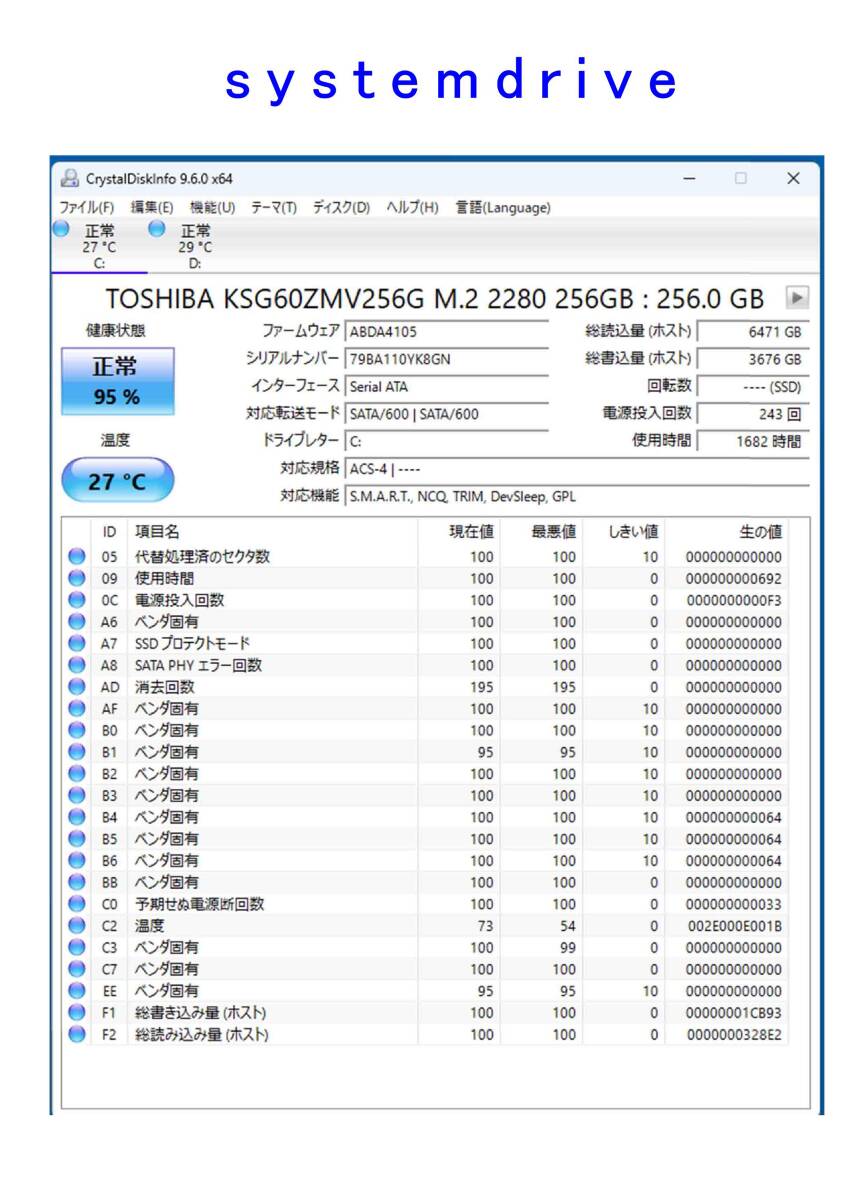Click status icon for ID 0C 電源投入回数 row
Viewport: 849px width, 1200px height.
[x=76, y=600]
